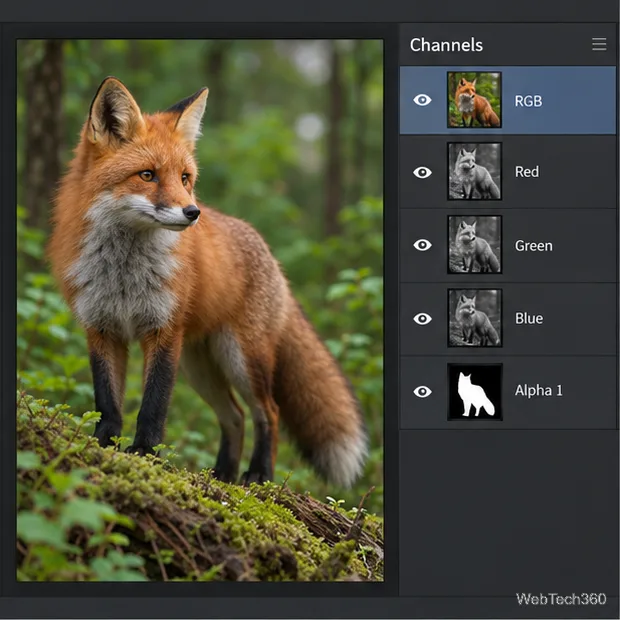Image resolution: width=620 pixels, height=620 pixels.
Task: Select the Alpha 1 channel name
Action: [x=539, y=390]
